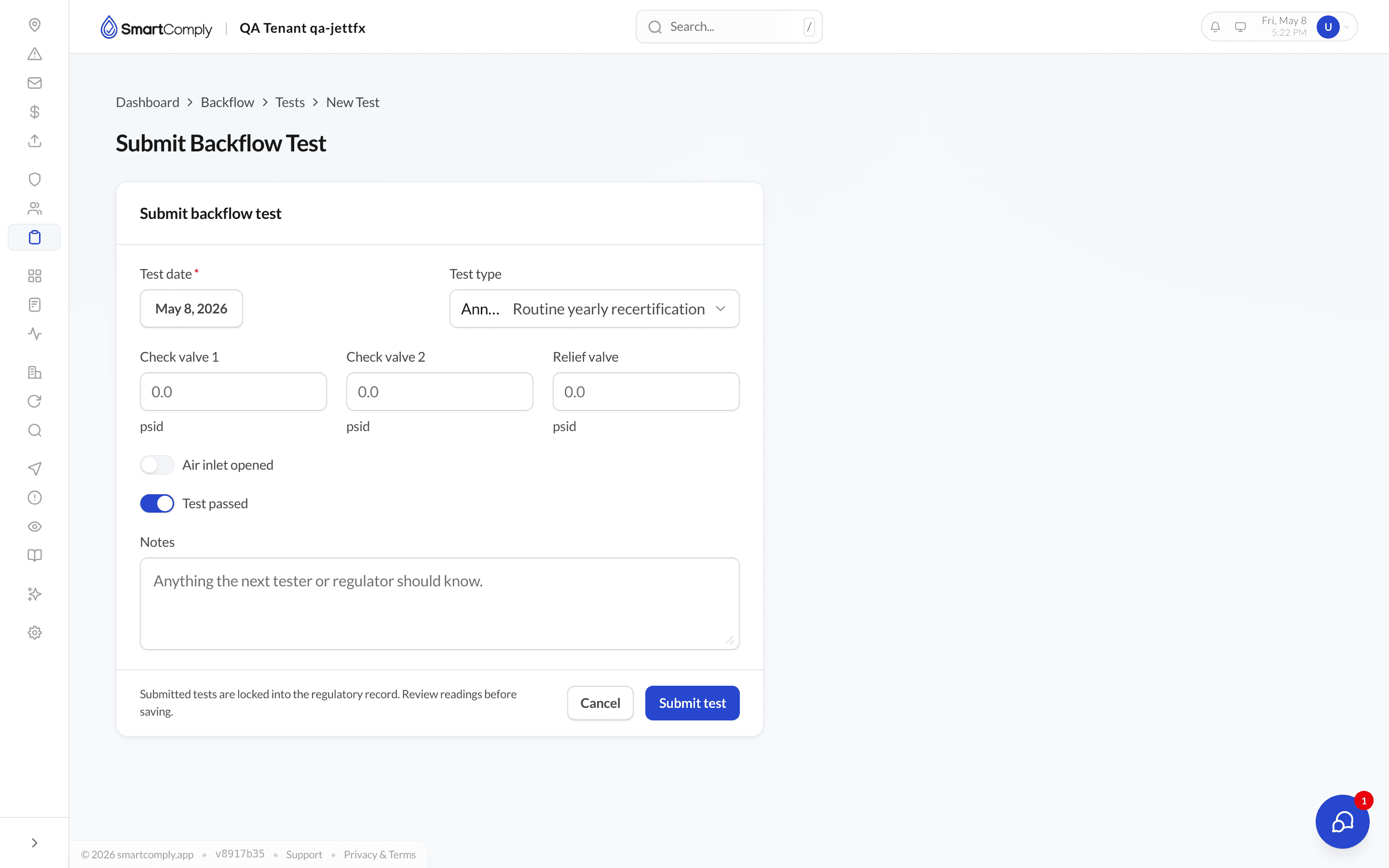Click the Check valve 1 input

233,392
